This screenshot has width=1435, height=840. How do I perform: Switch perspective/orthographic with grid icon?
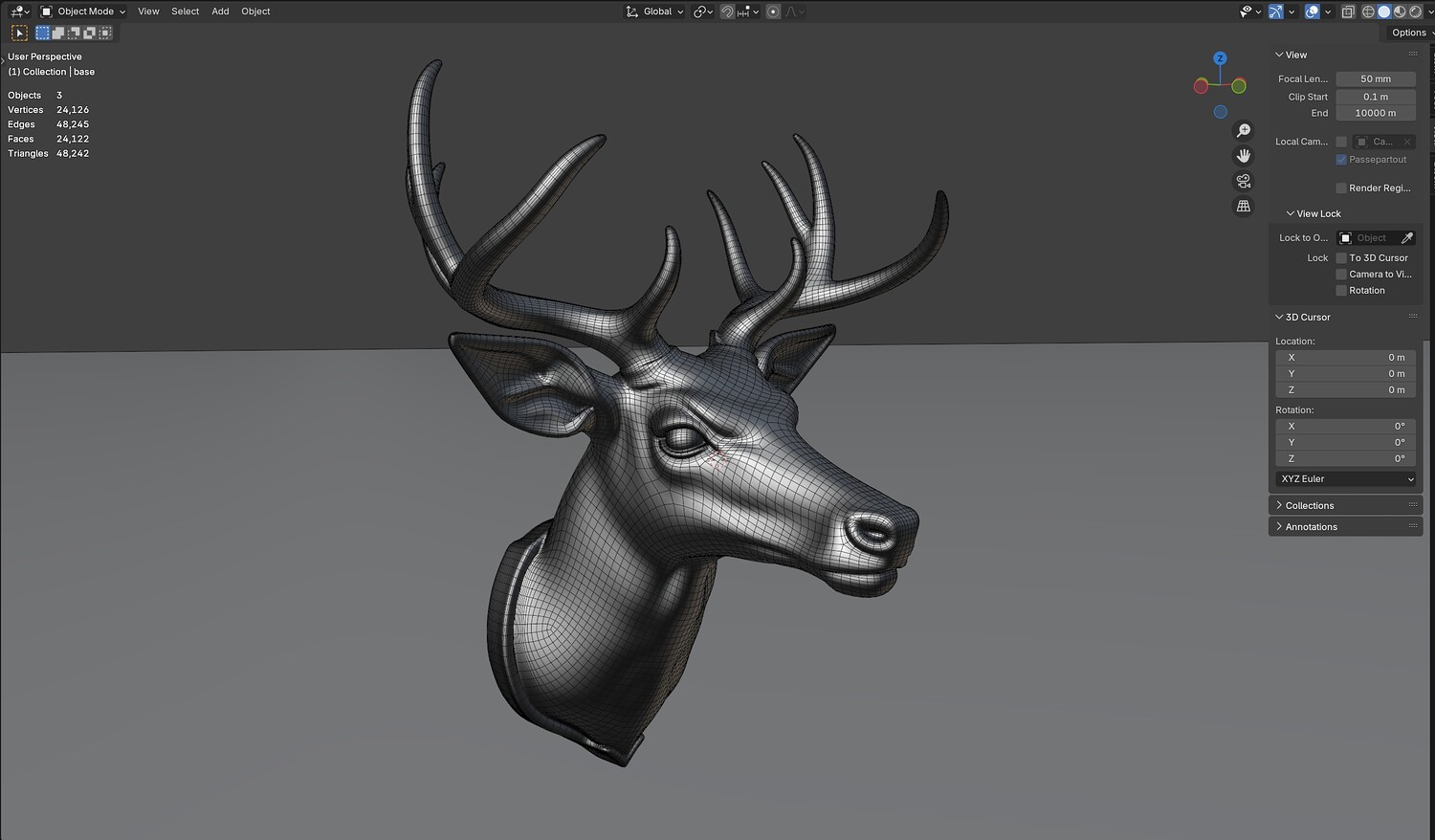[1244, 206]
